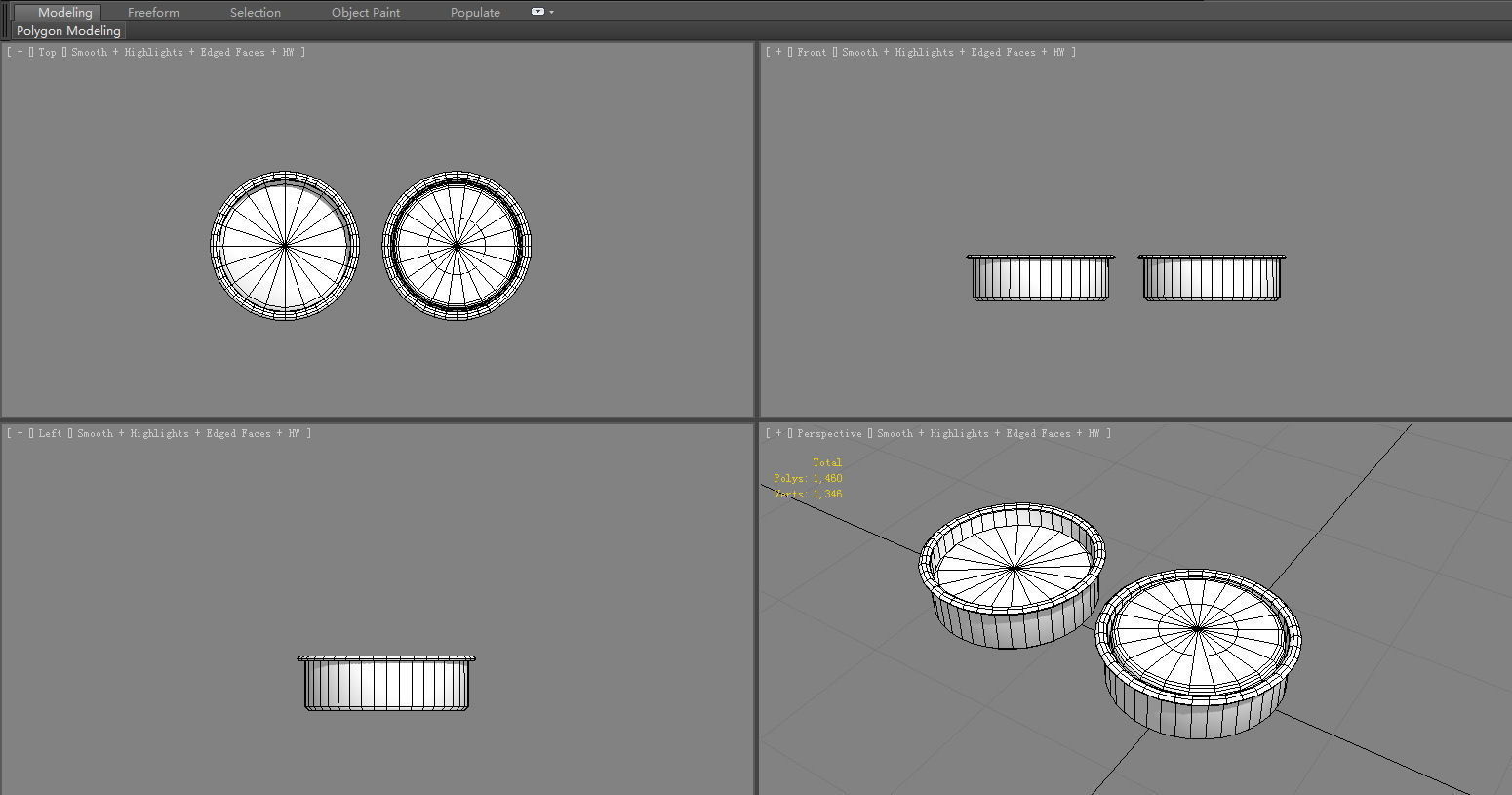Open the Perspective viewport plus menu
The image size is (1512, 795).
coord(778,433)
